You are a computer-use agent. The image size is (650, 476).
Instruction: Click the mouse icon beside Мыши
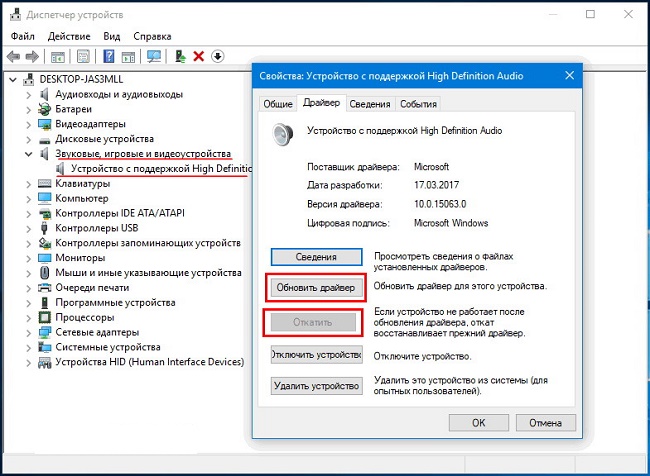[44, 273]
